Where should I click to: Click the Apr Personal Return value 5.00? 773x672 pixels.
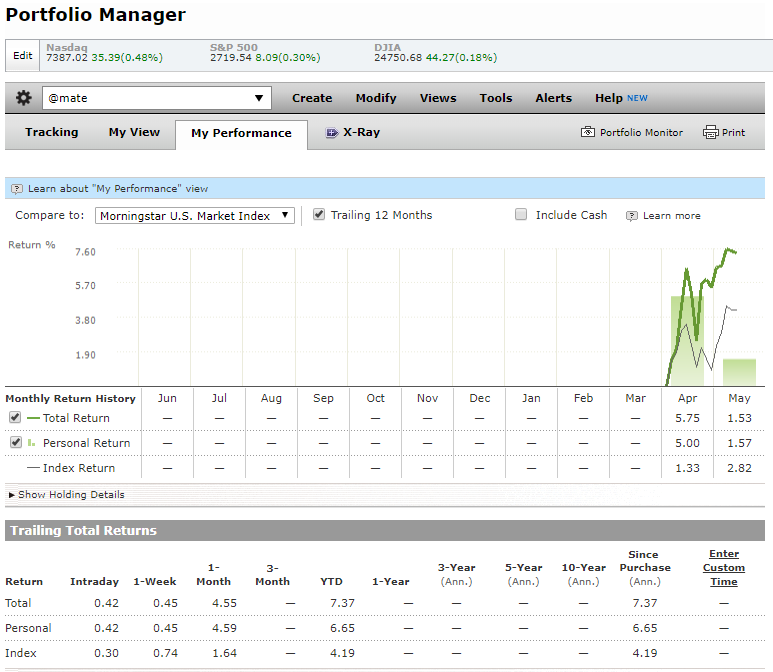[x=687, y=443]
